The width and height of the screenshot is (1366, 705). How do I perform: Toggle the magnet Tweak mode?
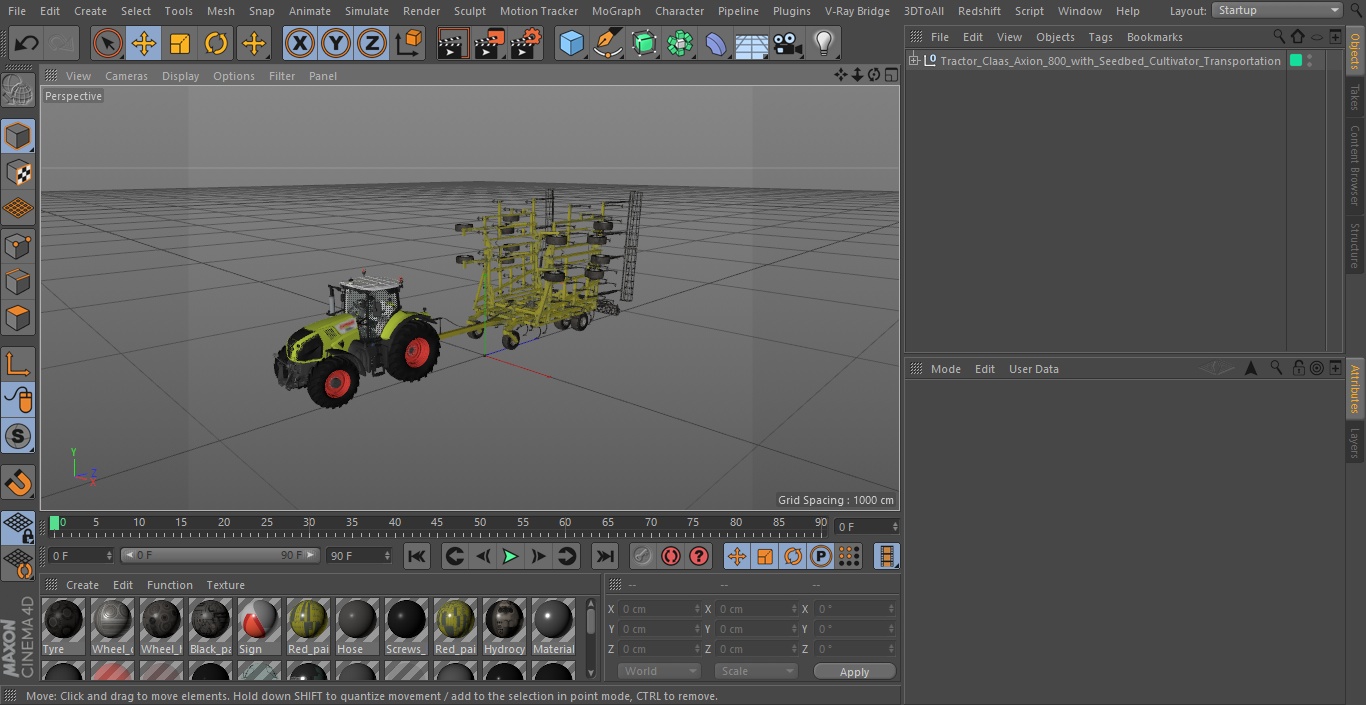coord(18,483)
